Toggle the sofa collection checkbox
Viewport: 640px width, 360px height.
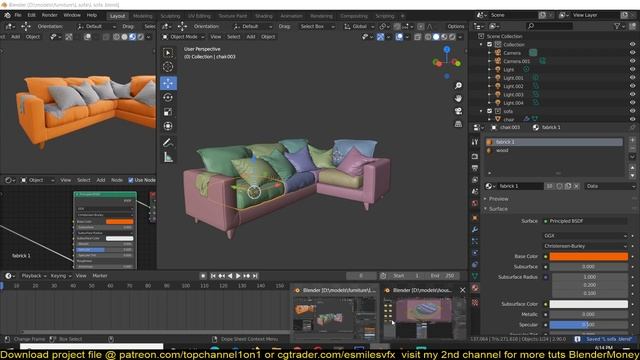(x=489, y=111)
